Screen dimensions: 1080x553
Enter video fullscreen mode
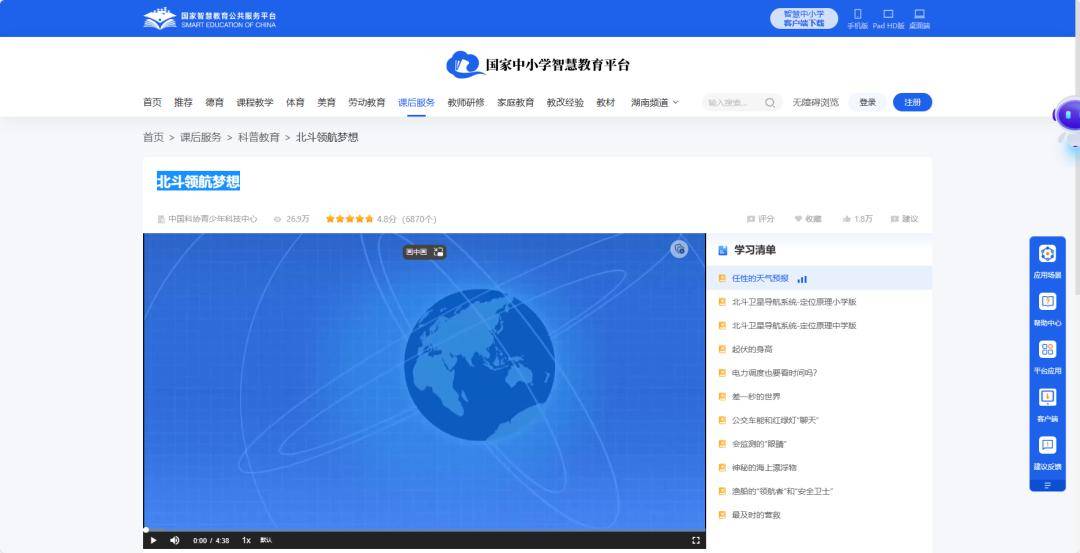696,541
